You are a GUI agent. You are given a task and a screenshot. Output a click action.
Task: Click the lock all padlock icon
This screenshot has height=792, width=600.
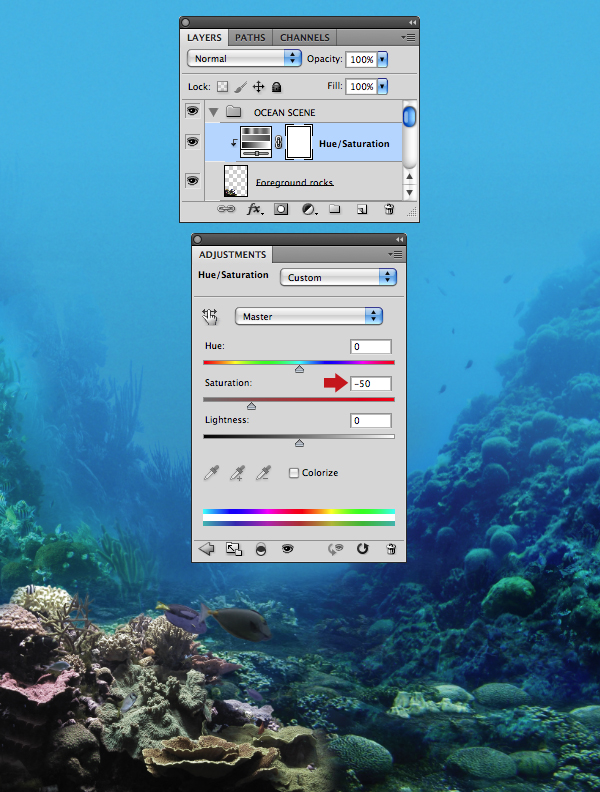coord(276,87)
